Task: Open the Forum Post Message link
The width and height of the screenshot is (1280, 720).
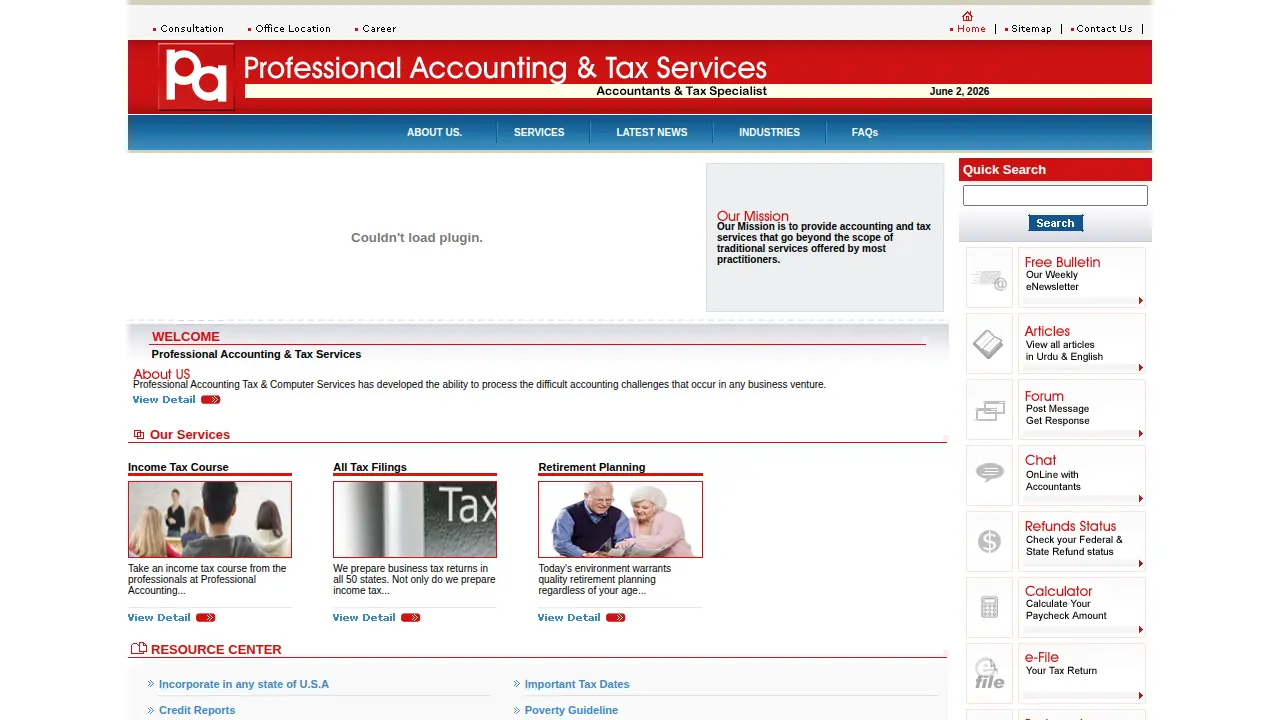Action: [1081, 409]
